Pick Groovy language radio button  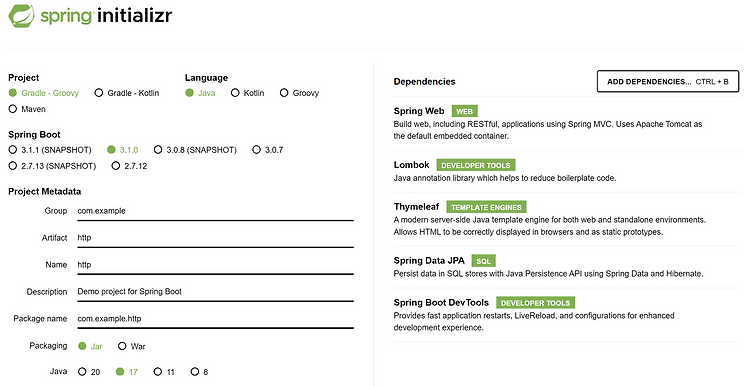299,93
